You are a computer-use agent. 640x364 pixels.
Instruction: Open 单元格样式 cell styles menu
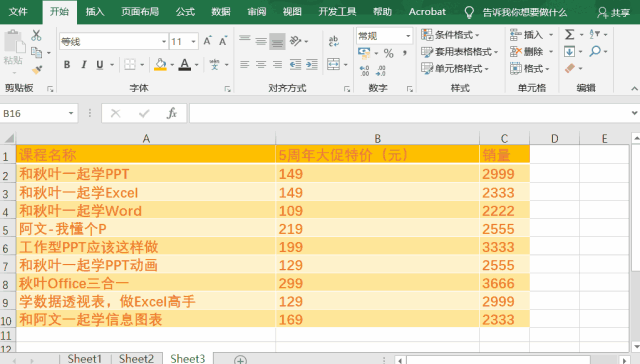tap(455, 69)
